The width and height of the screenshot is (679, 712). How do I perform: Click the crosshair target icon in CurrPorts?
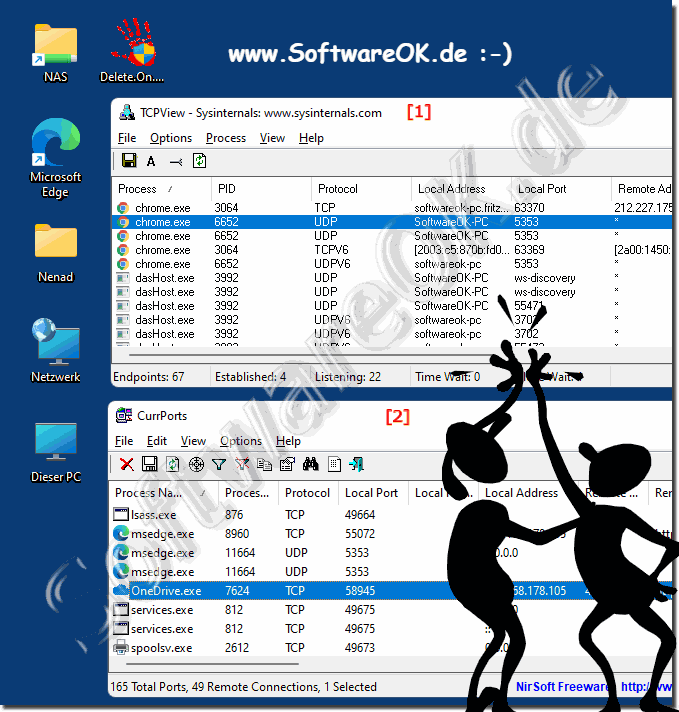click(196, 464)
